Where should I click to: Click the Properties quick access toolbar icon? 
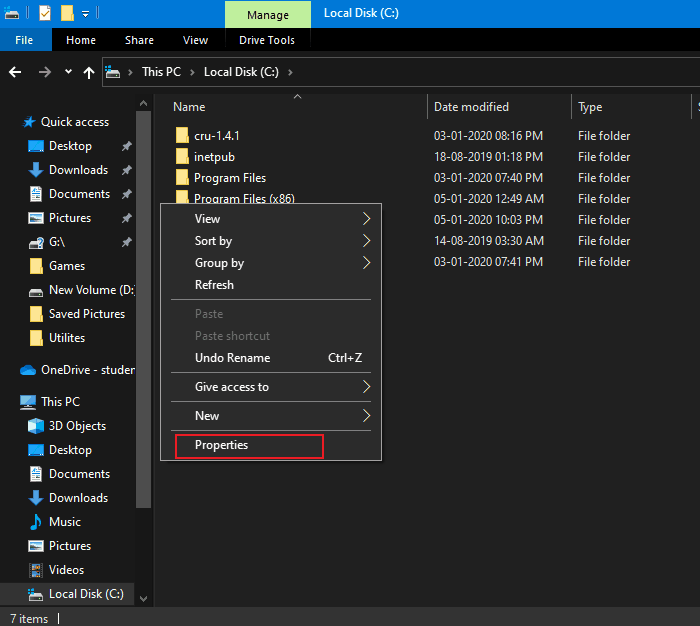tap(45, 13)
